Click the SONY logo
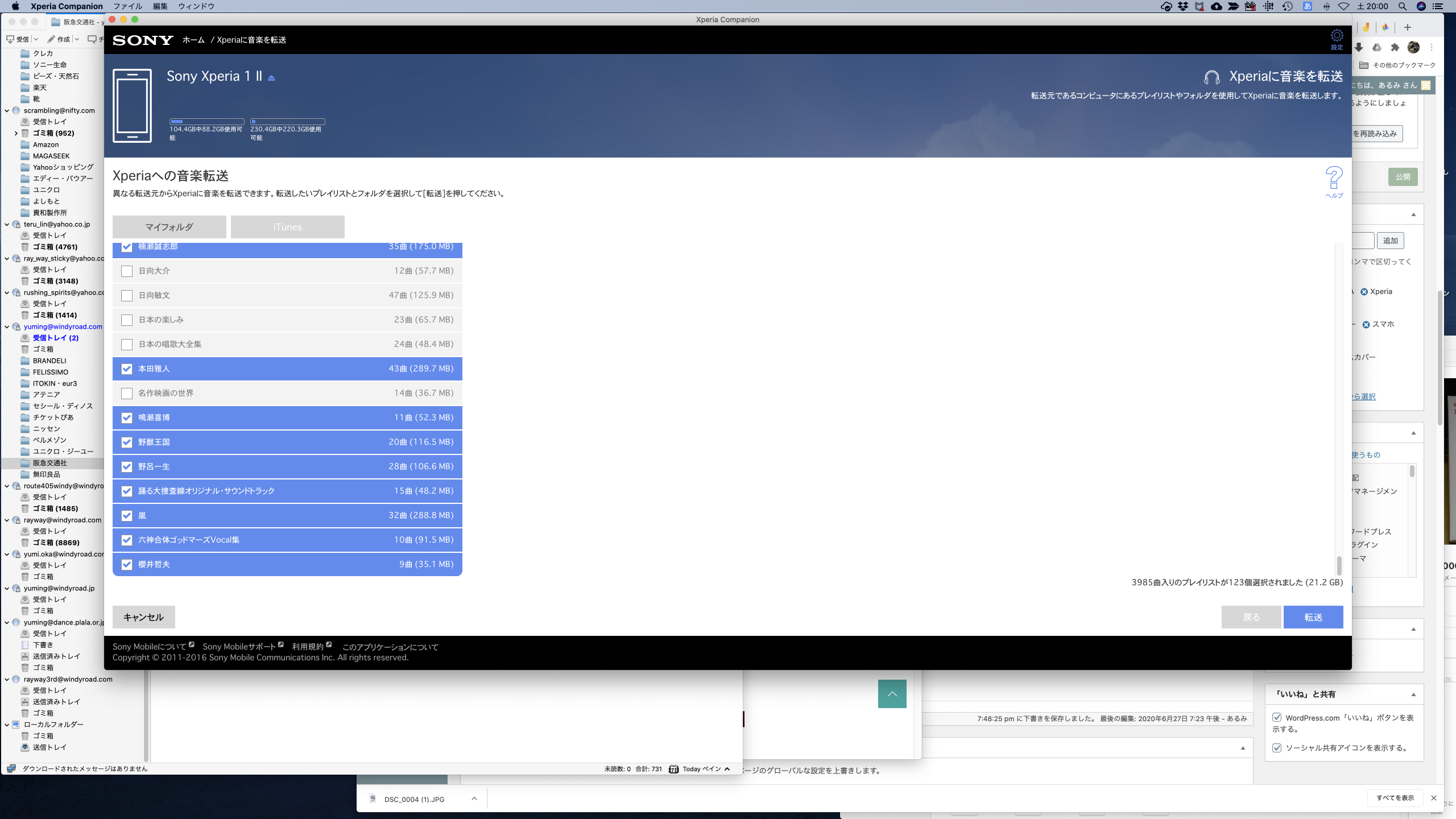1456x819 pixels. [143, 40]
